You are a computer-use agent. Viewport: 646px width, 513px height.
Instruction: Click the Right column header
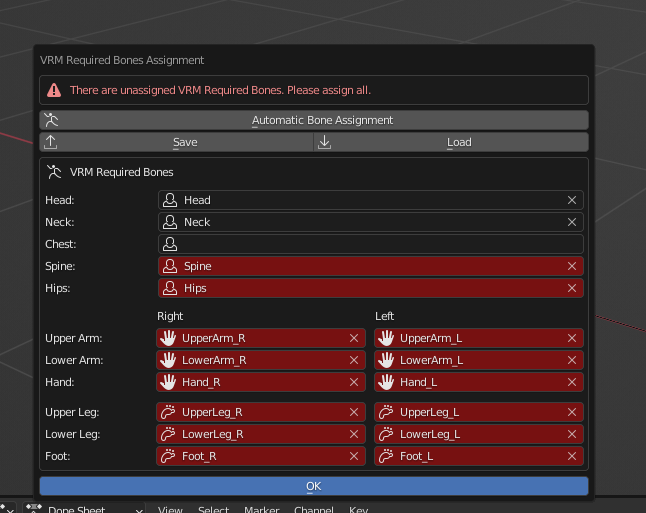(x=170, y=316)
